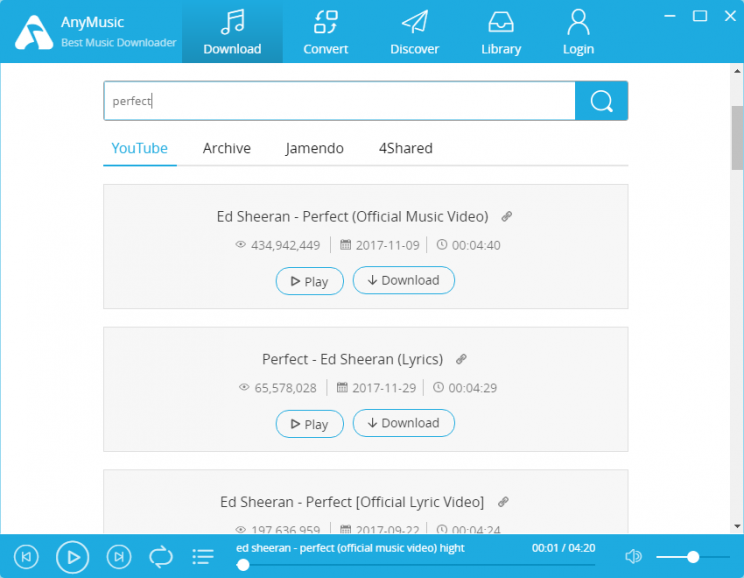This screenshot has height=578, width=744.
Task: Click the date 2017-11-09
Action: tap(388, 245)
